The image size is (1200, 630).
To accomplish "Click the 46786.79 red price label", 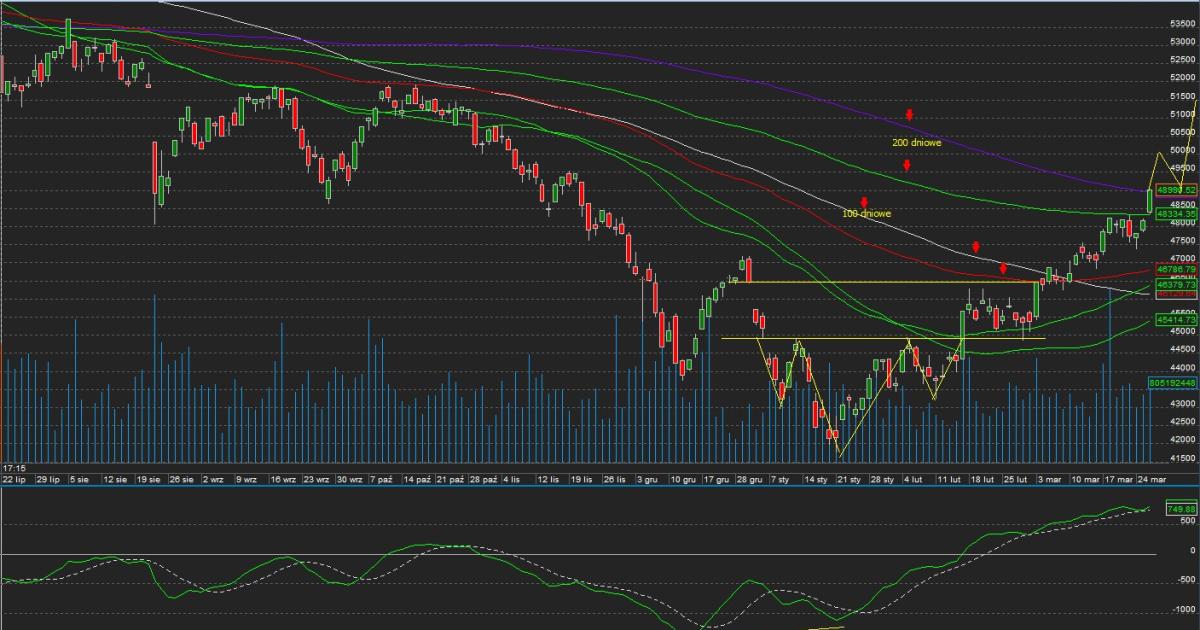I will coord(1175,270).
